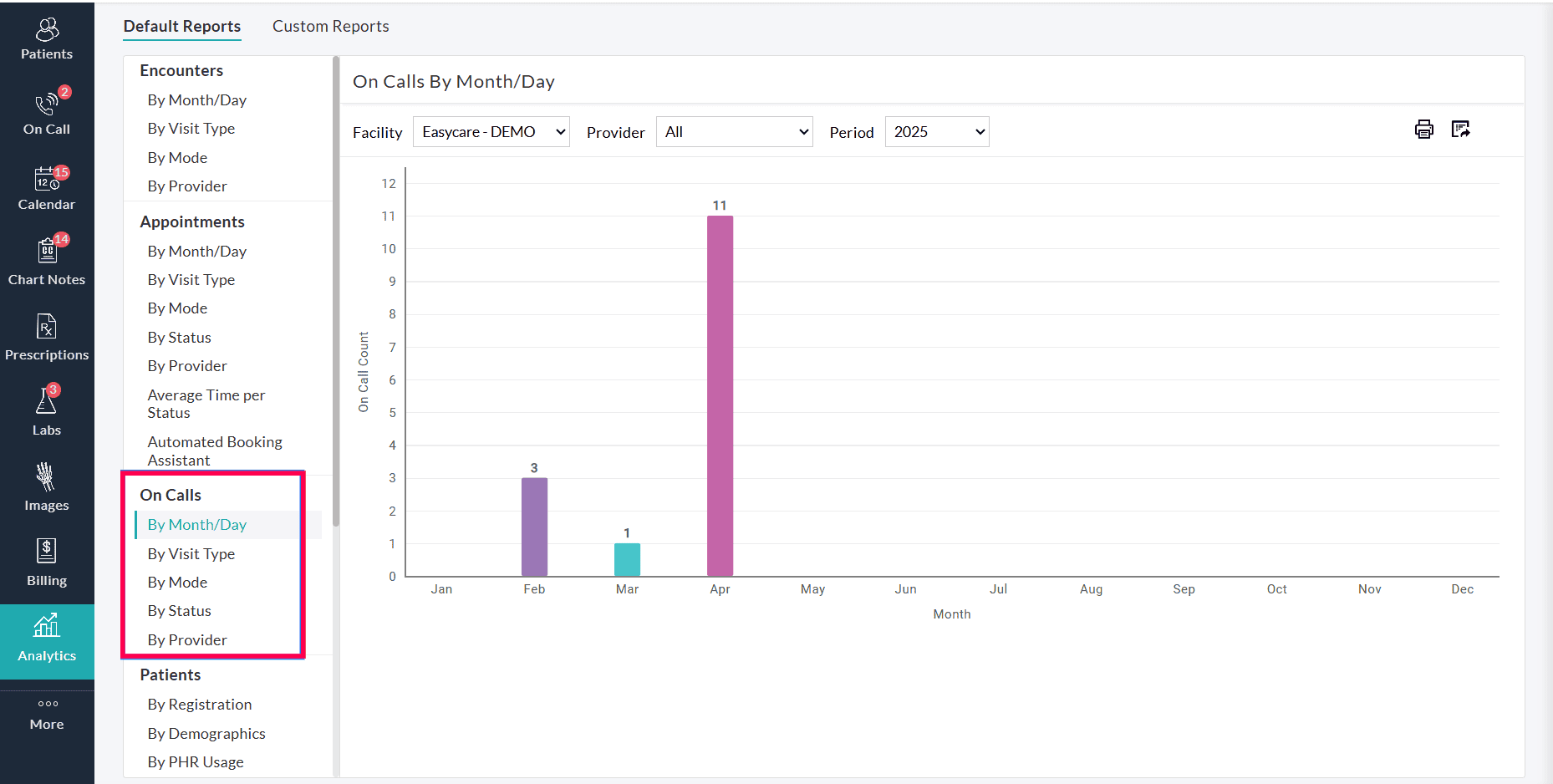The image size is (1553, 784).
Task: Open Appointments Automated Booking Assistant report
Action: [215, 451]
